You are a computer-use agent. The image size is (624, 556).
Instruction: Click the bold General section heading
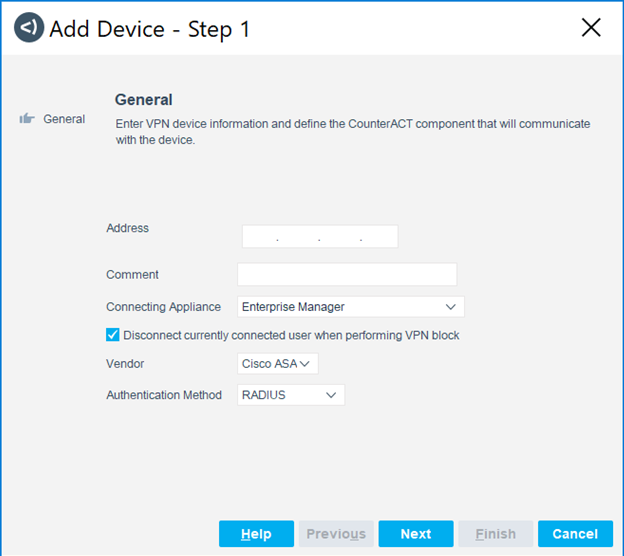[143, 100]
